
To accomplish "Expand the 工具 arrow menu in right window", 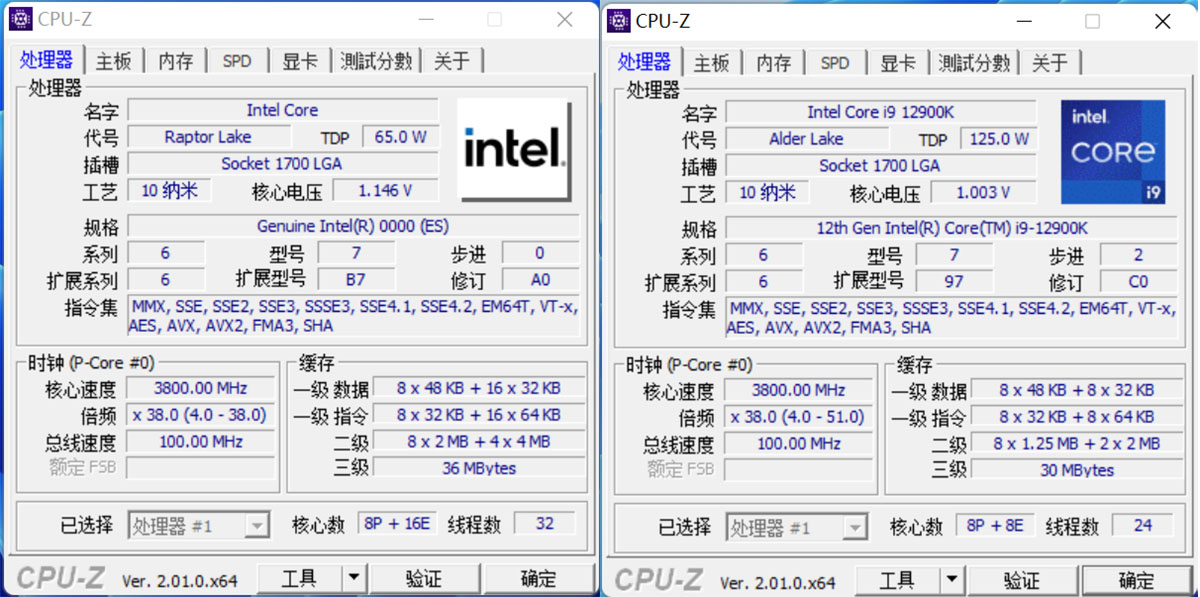I will 952,580.
